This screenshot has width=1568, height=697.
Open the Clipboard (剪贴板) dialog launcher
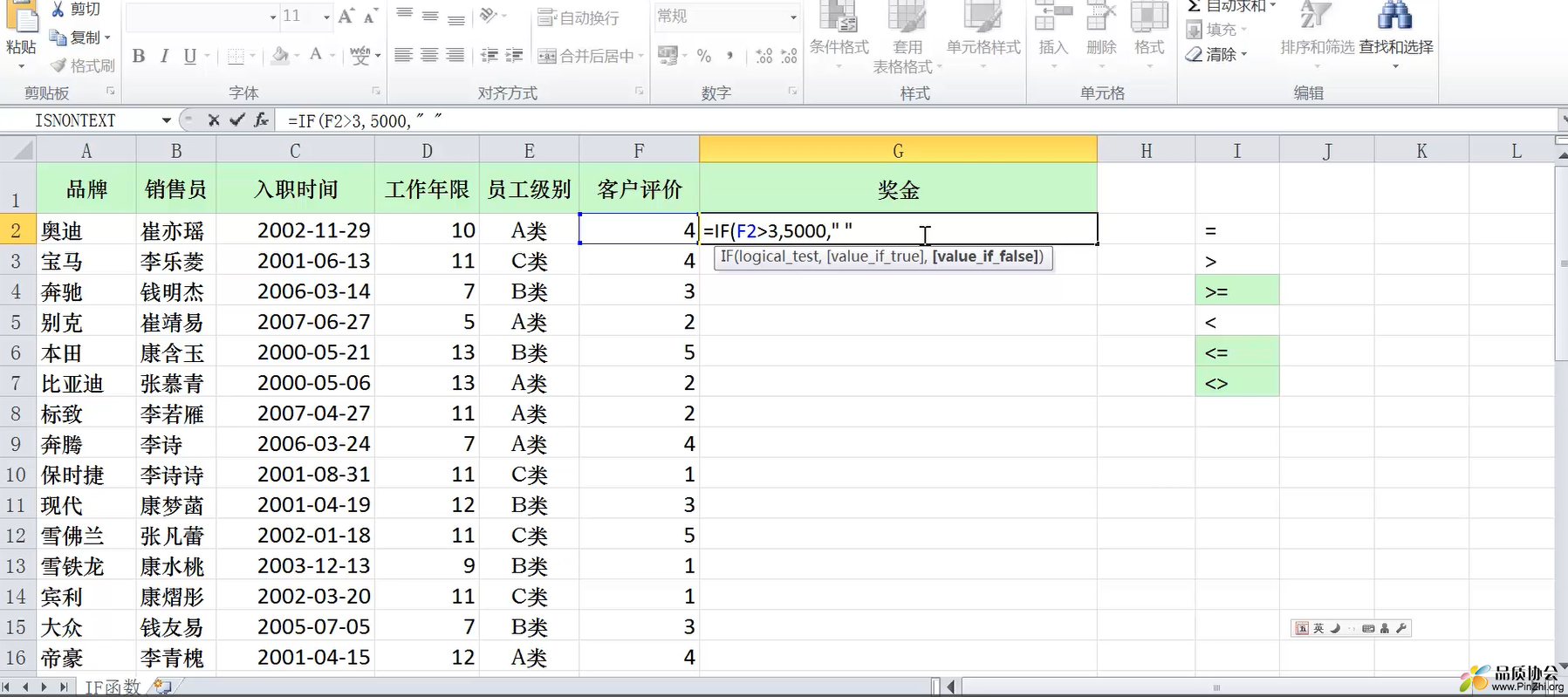pos(111,91)
